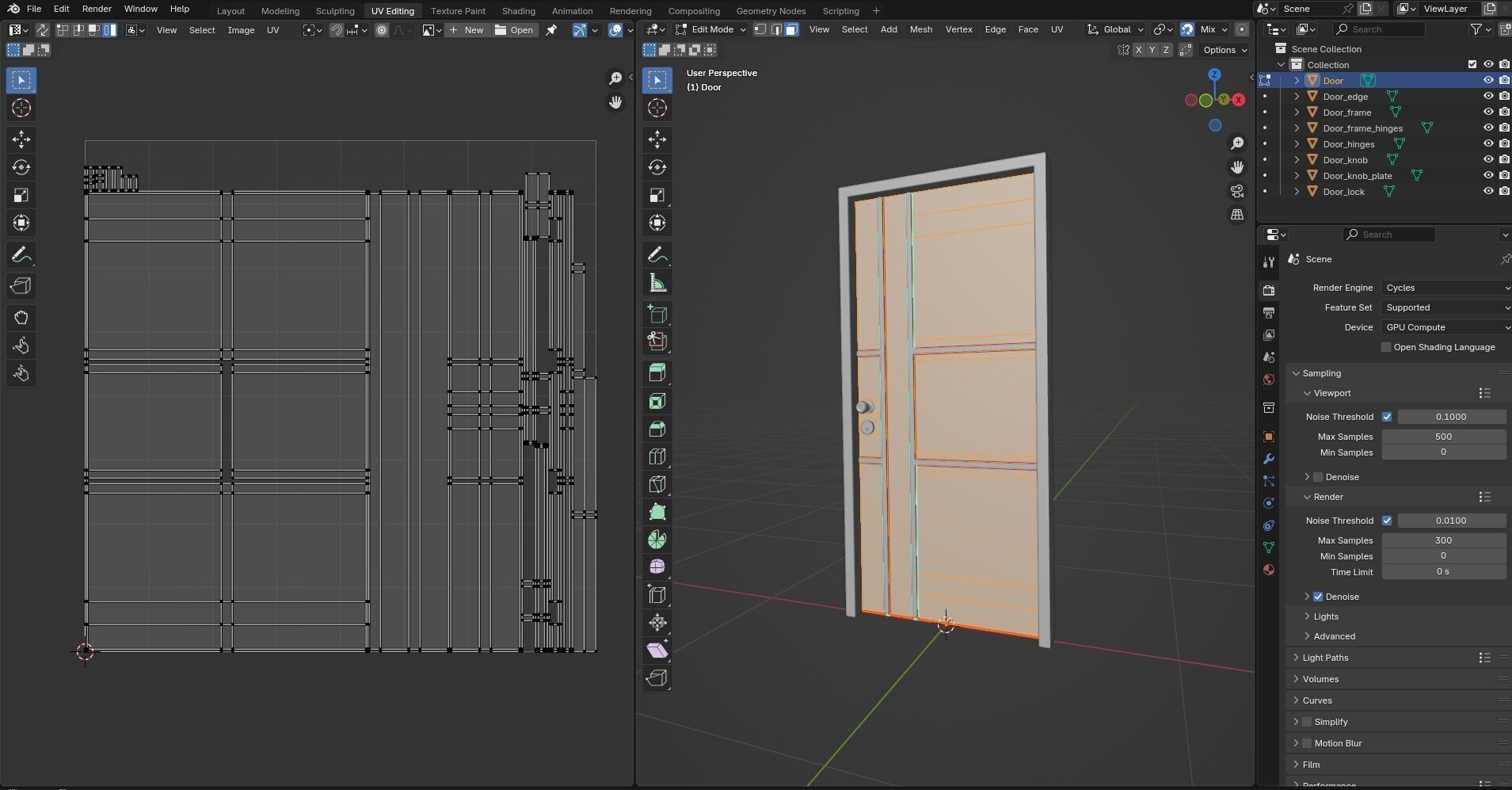Click the Outliner search field
The height and width of the screenshot is (790, 1512).
[x=1379, y=29]
